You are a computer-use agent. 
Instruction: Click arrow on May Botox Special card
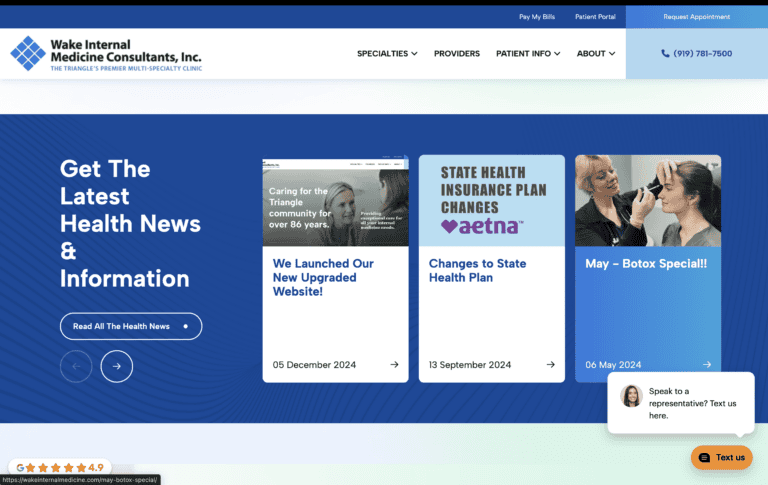(706, 365)
